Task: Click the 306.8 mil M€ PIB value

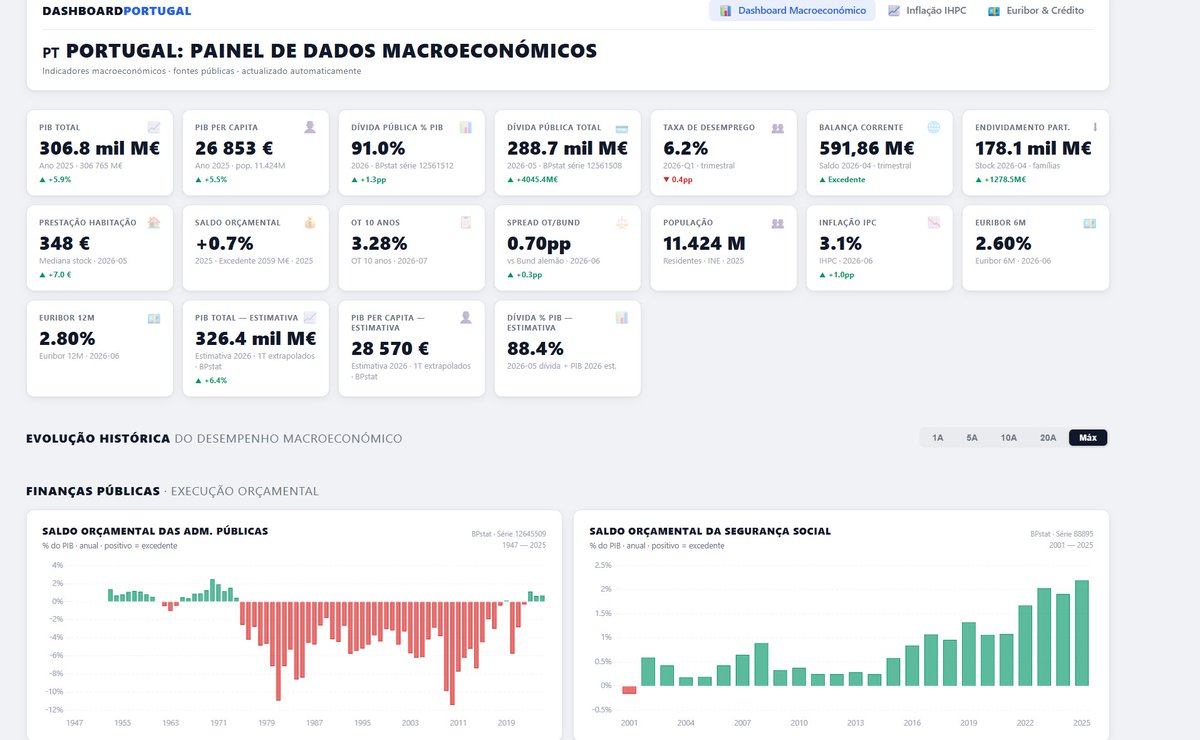Action: (99, 148)
